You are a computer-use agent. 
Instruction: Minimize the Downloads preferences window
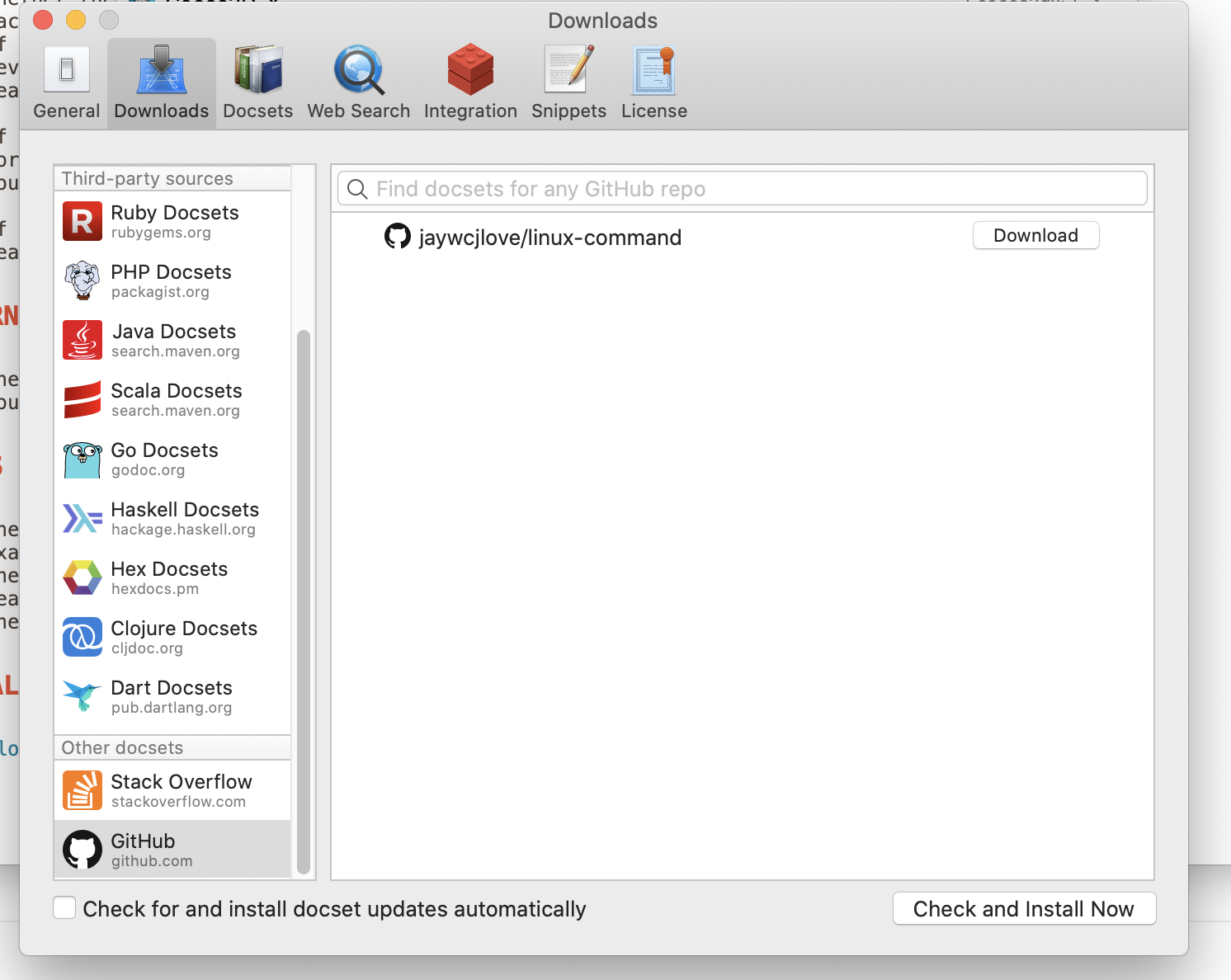[76, 20]
